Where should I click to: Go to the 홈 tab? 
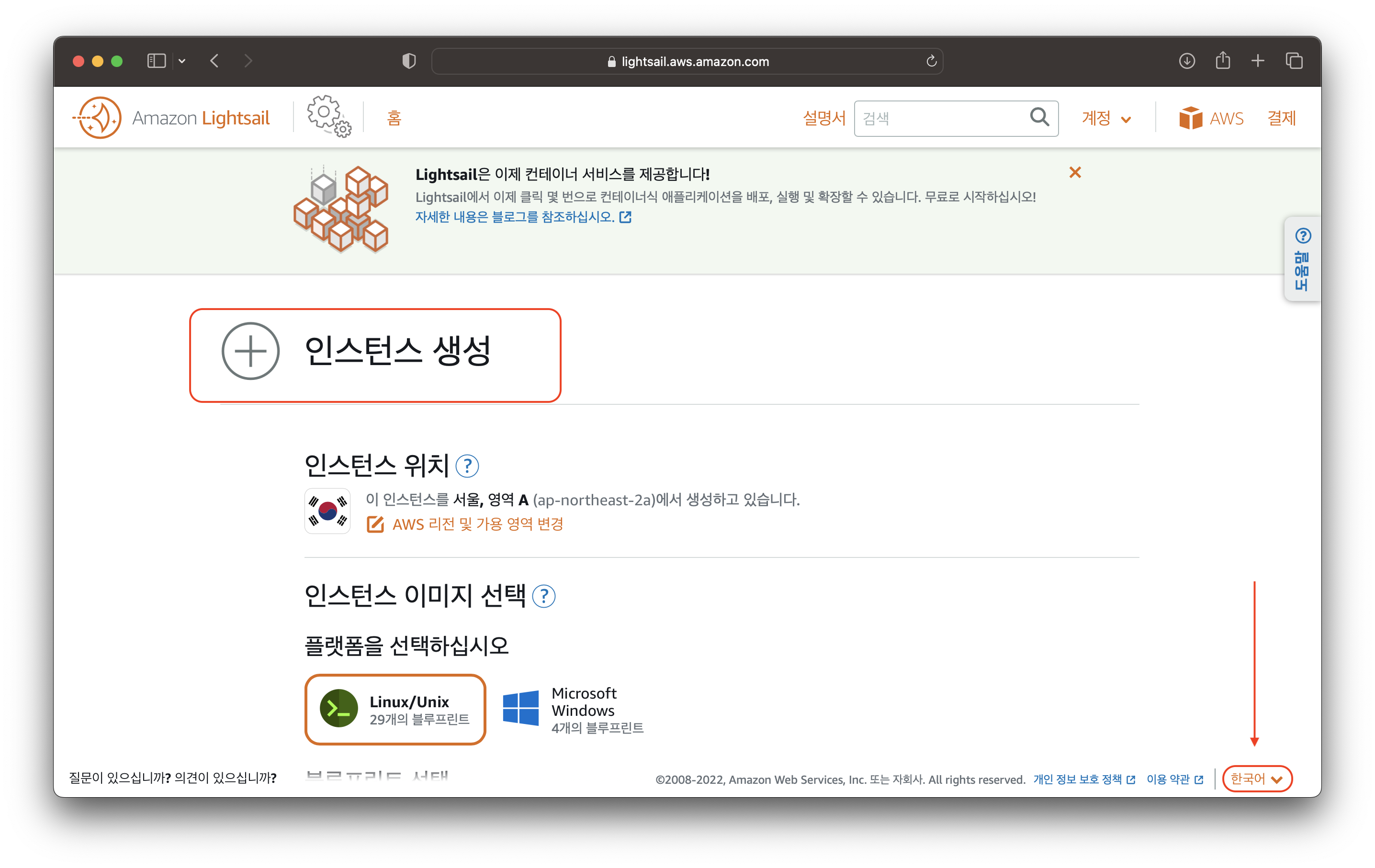point(394,118)
